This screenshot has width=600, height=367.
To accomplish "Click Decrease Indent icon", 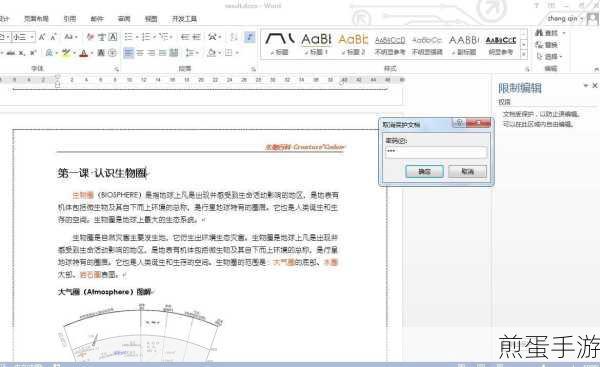I will point(185,37).
